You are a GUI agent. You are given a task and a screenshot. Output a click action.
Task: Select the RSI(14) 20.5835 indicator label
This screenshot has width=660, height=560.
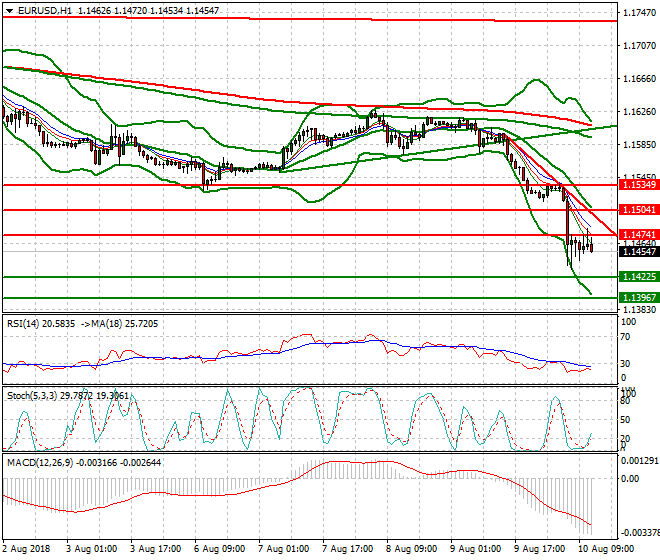41,324
